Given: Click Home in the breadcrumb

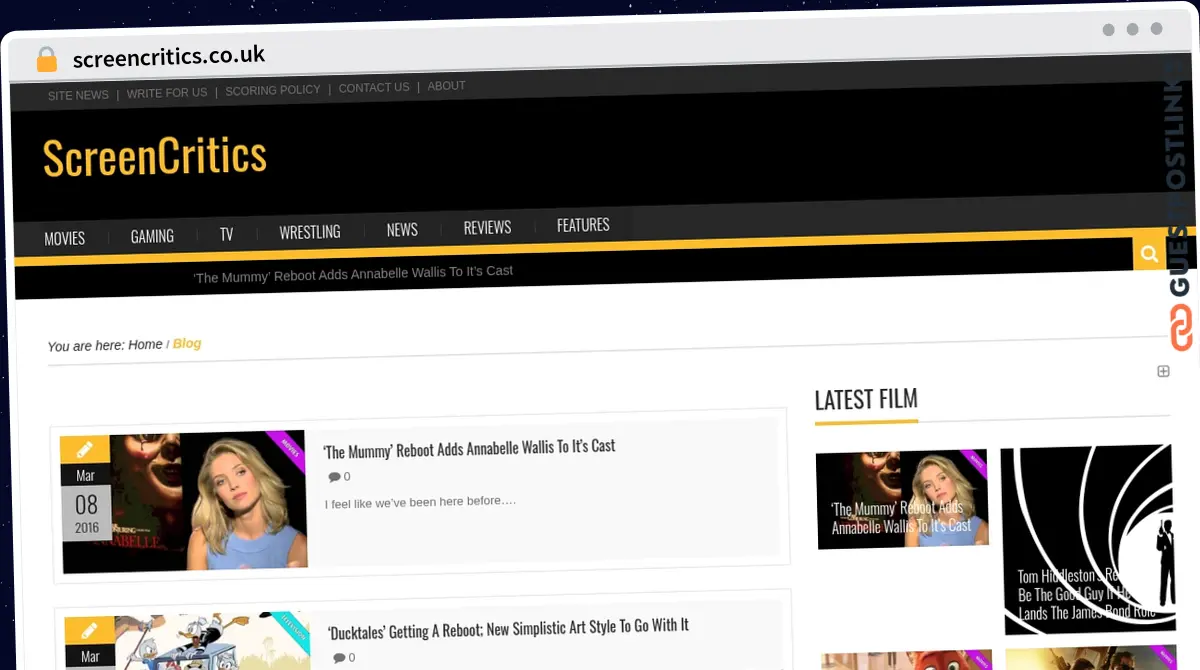Looking at the screenshot, I should click(145, 345).
